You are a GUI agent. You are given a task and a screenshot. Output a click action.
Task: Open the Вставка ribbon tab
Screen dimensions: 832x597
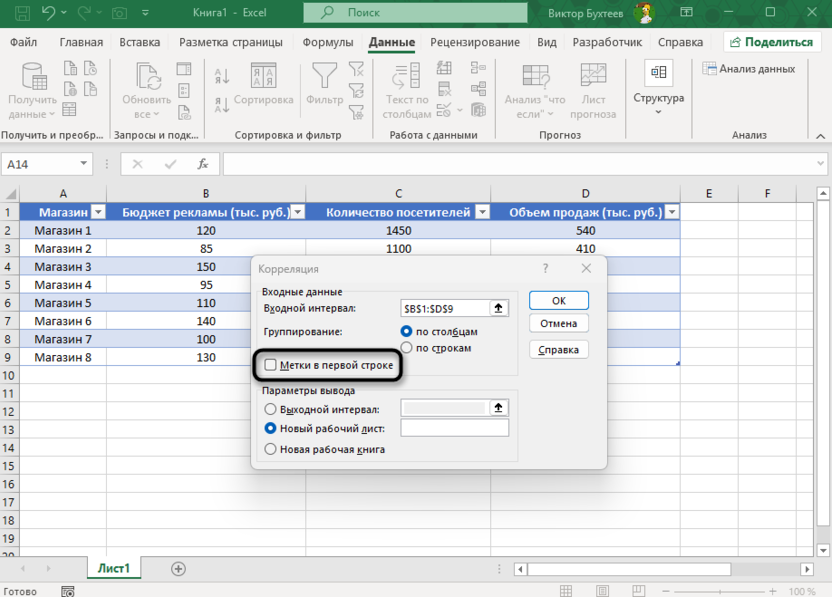[x=139, y=43]
